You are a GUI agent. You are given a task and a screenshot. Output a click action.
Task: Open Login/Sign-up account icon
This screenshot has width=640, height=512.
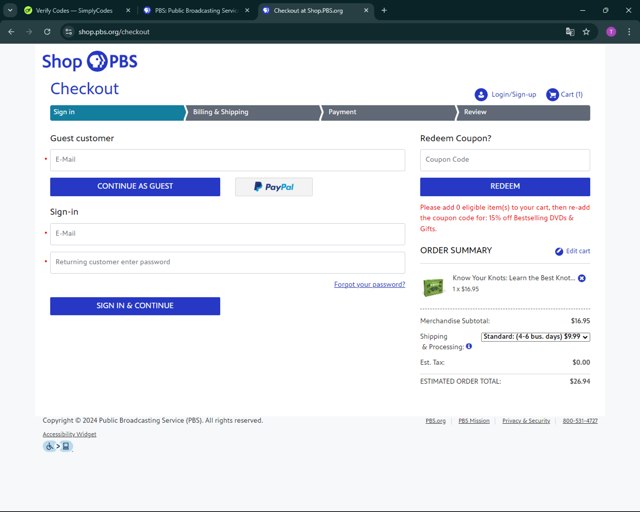pyautogui.click(x=481, y=95)
